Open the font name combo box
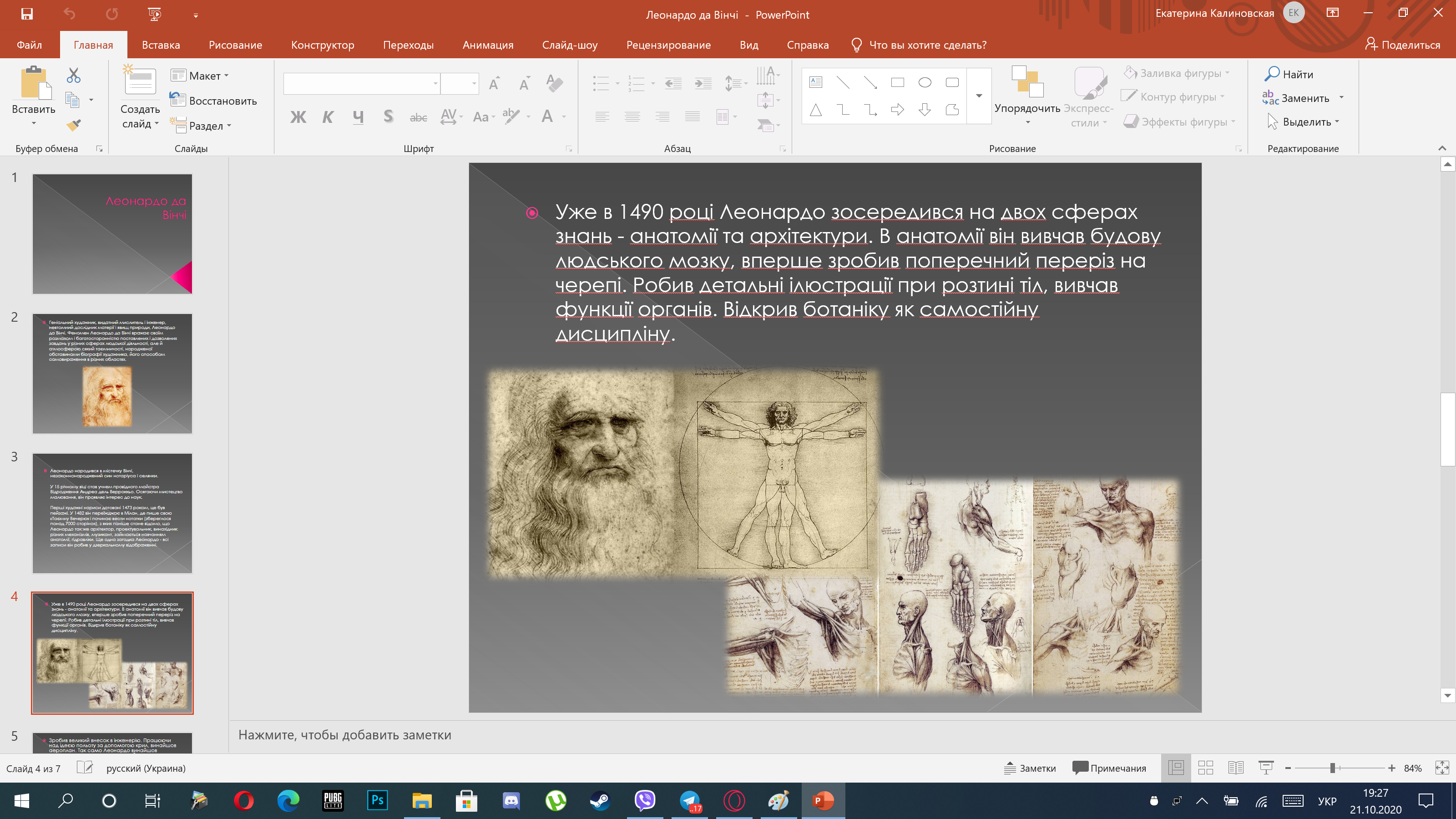 pyautogui.click(x=362, y=84)
